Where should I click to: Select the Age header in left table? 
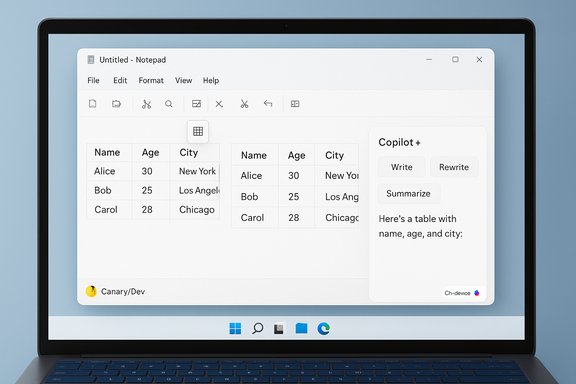pos(151,152)
